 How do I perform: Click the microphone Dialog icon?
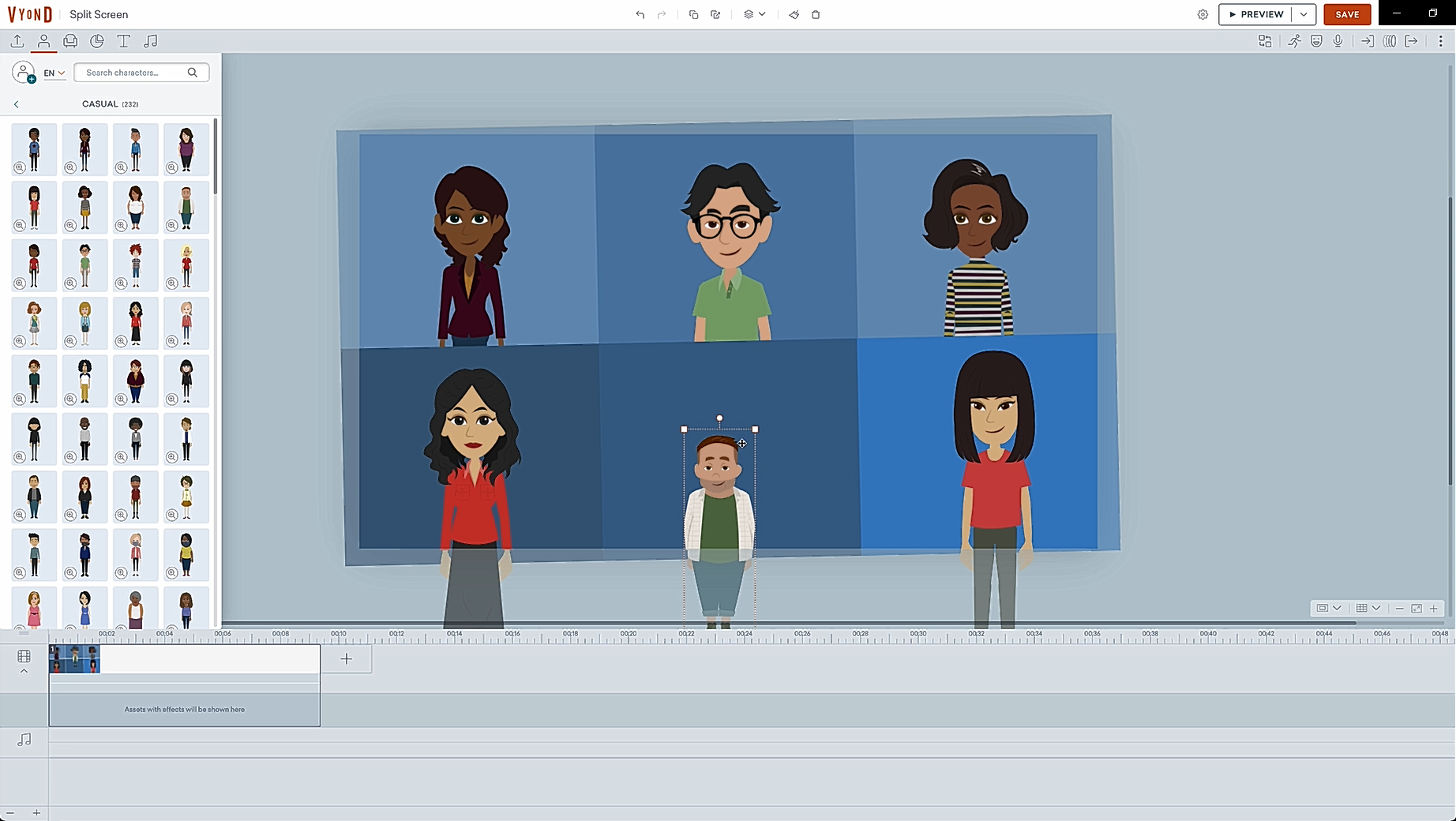click(1338, 41)
